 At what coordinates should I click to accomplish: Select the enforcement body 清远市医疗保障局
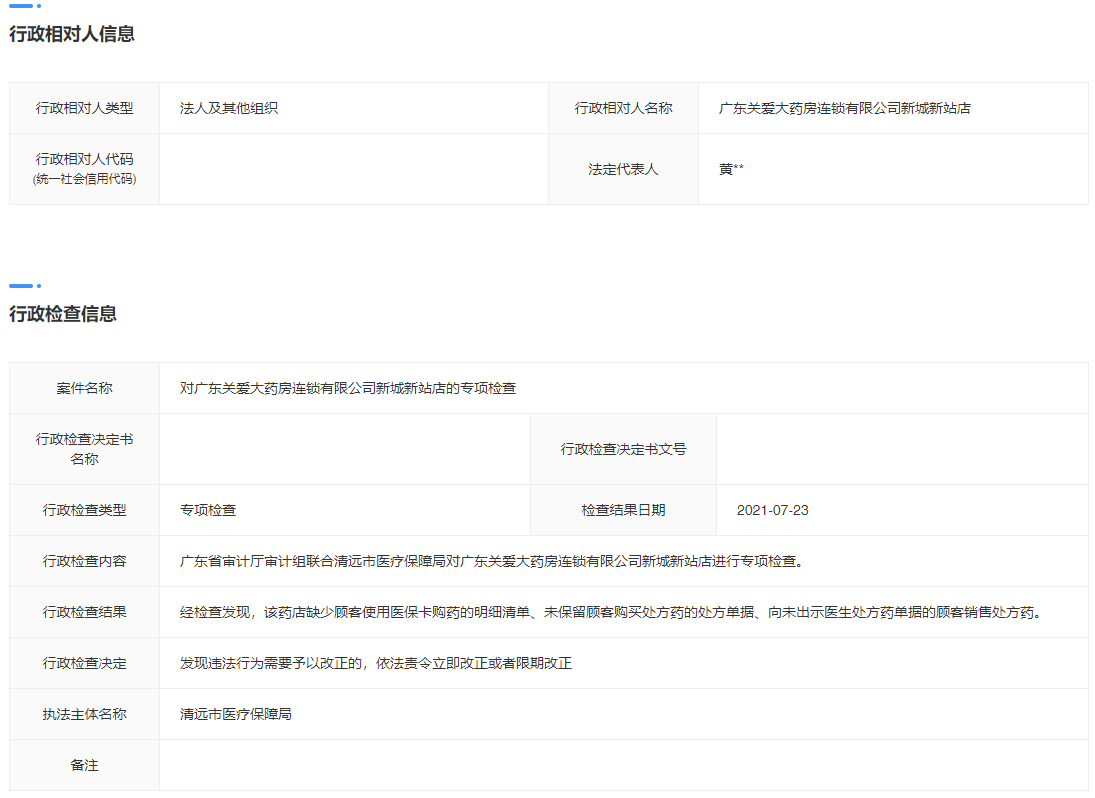236,714
